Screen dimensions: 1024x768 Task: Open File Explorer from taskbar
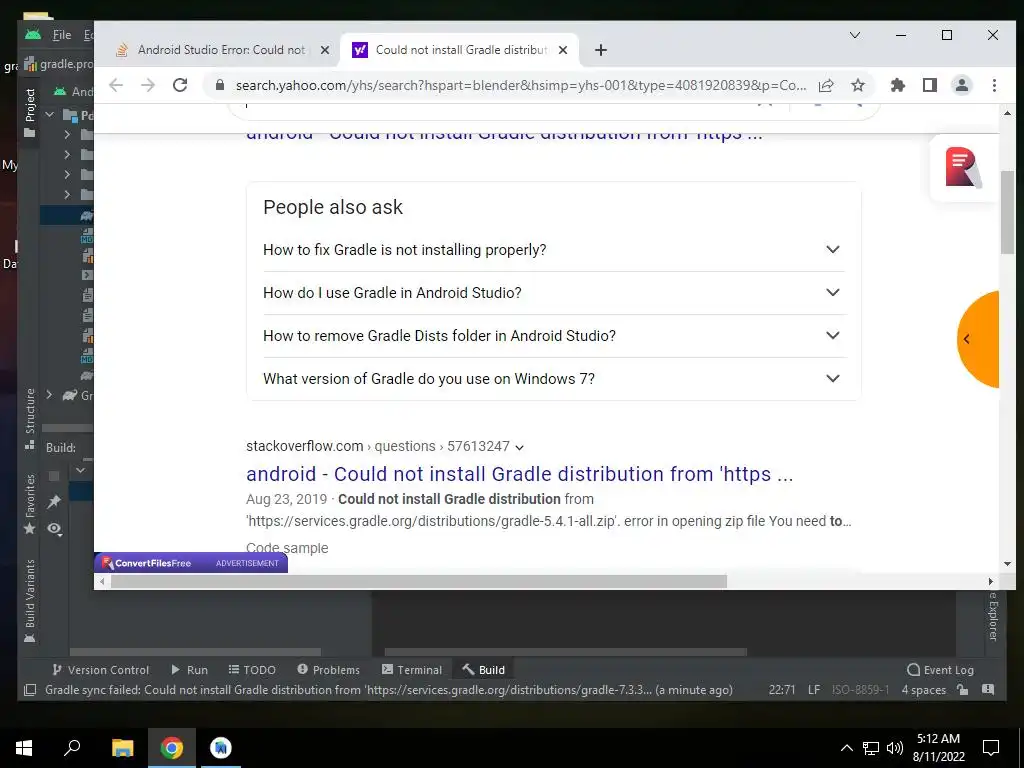pos(122,748)
